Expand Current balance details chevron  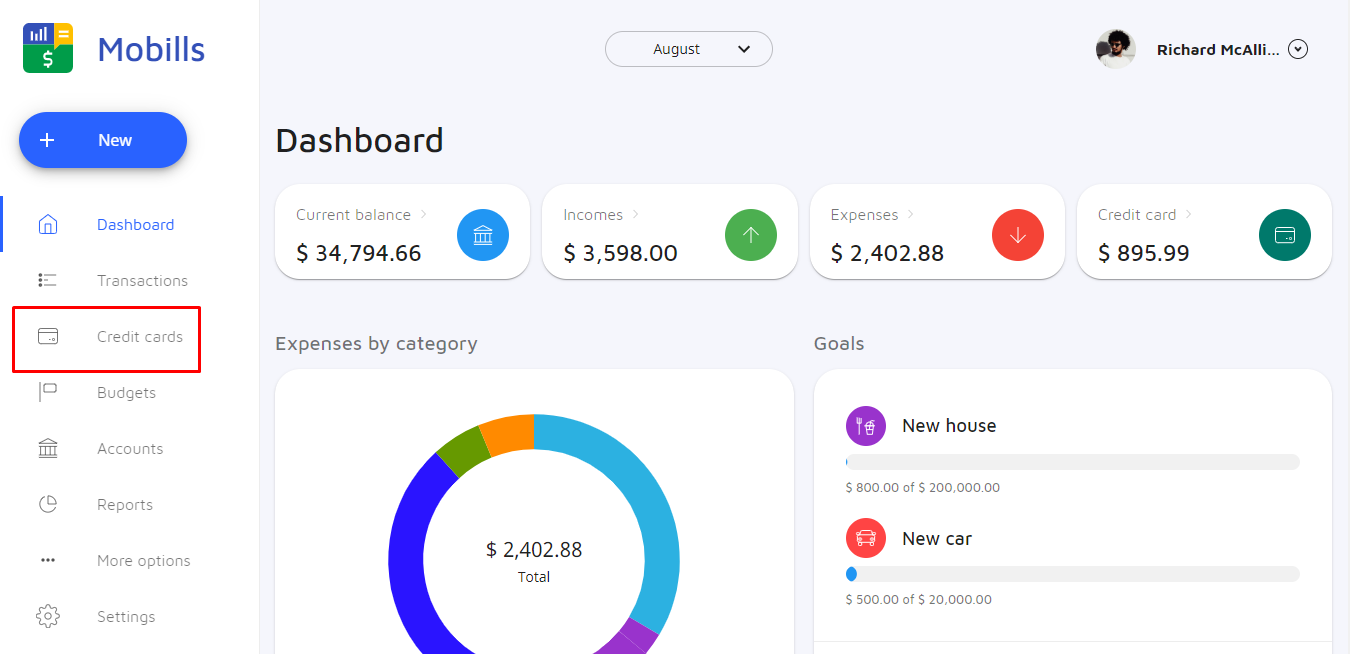pos(424,214)
